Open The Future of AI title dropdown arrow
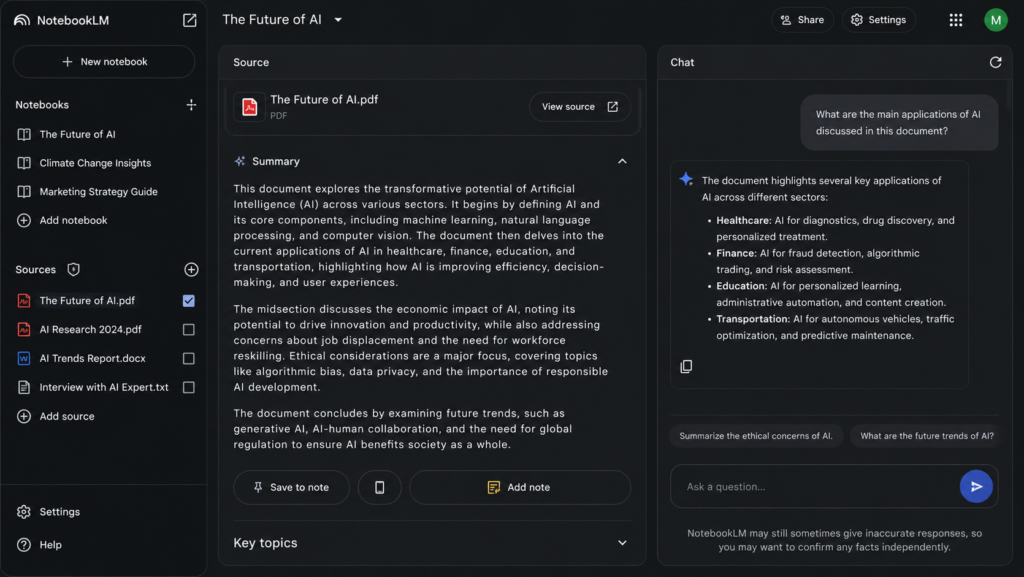This screenshot has width=1024, height=577. (338, 20)
